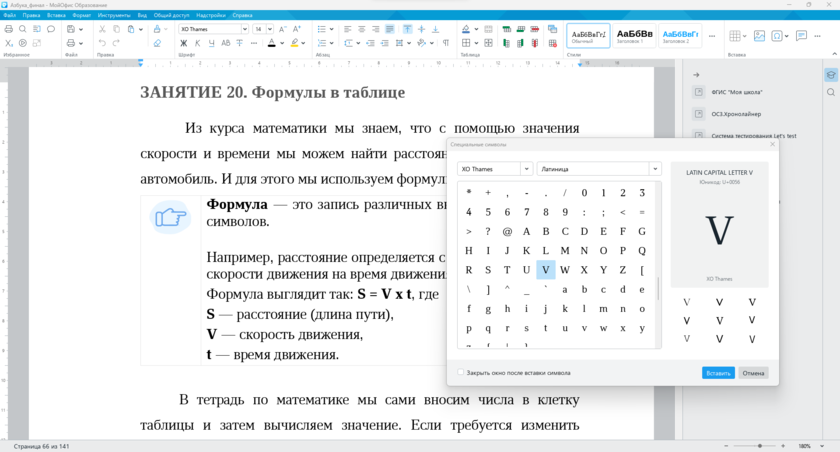Screen dimensions: 840x452
Task: Check 'Закрыть окно после вставки символа'
Action: (461, 373)
